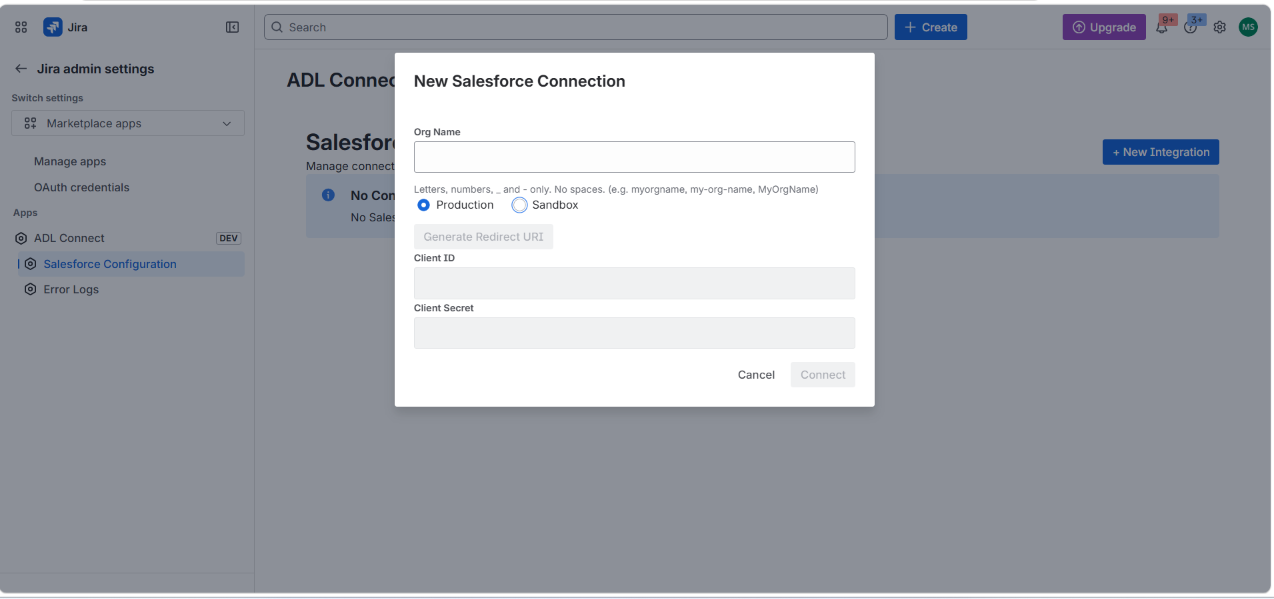This screenshot has width=1274, height=599.
Task: Click the New Salesforce Connection title
Action: pyautogui.click(x=520, y=82)
